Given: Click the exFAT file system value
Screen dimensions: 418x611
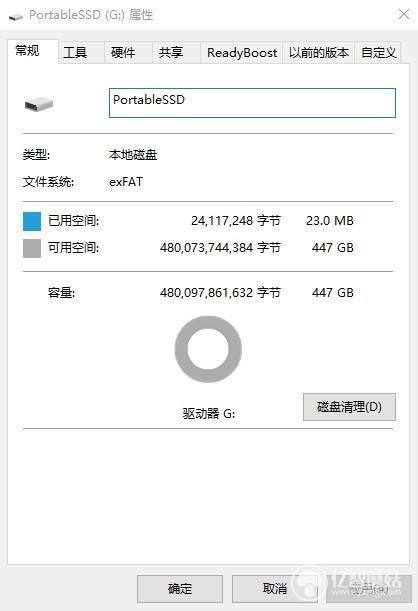Looking at the screenshot, I should coord(126,182).
